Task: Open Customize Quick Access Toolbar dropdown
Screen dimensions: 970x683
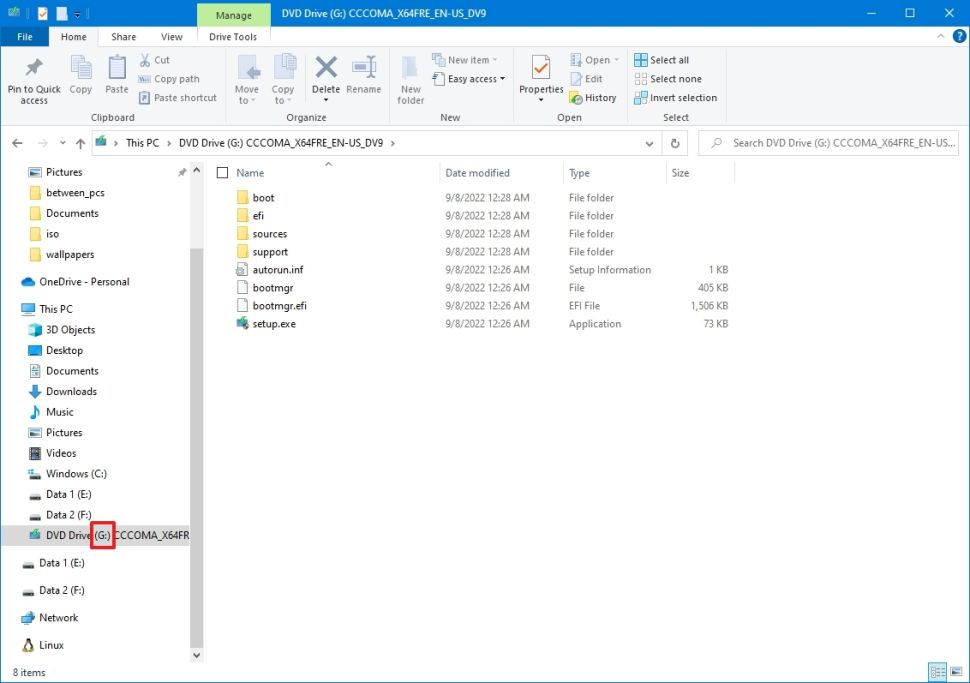Action: coord(77,14)
